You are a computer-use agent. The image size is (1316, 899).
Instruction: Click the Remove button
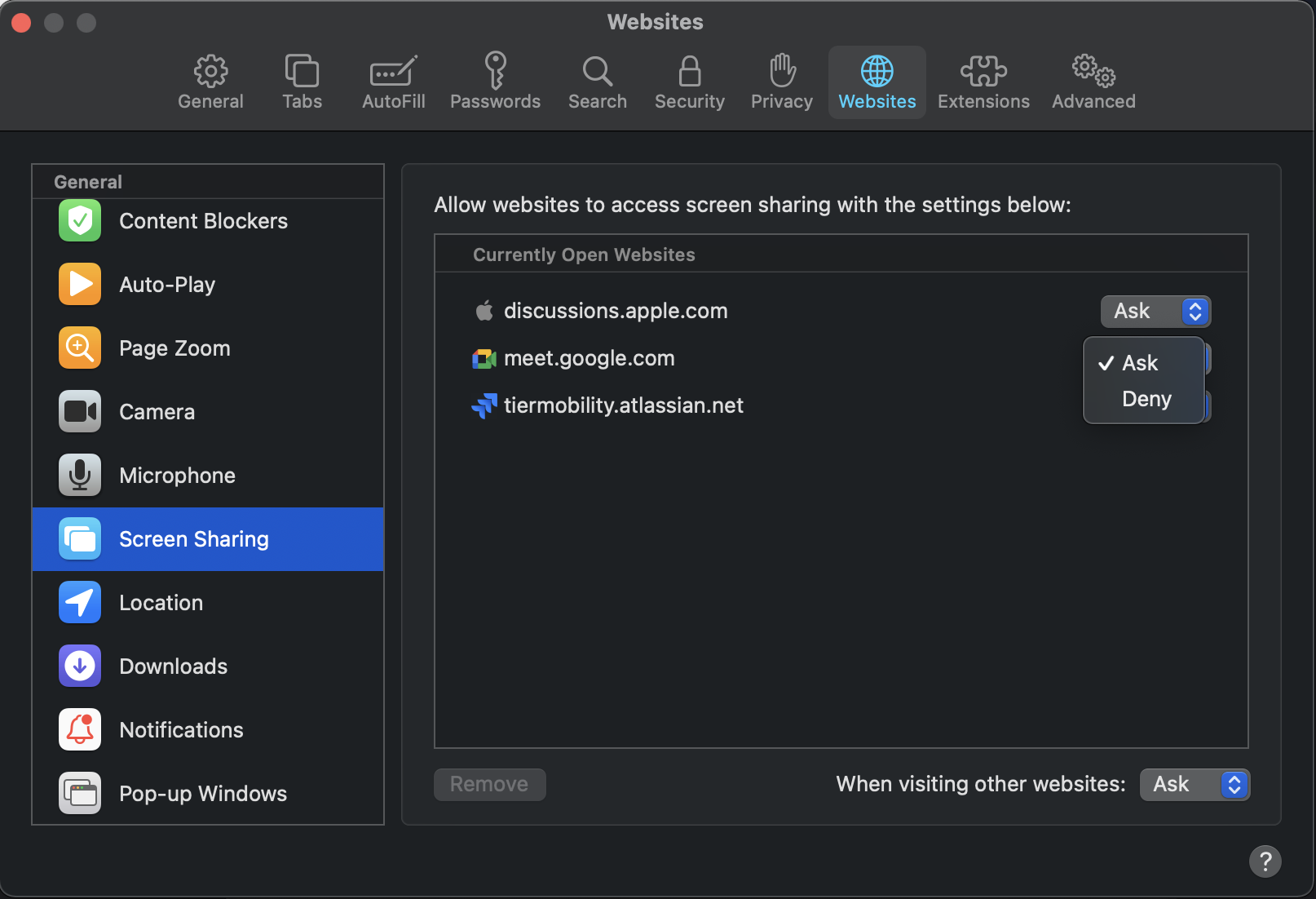click(489, 785)
